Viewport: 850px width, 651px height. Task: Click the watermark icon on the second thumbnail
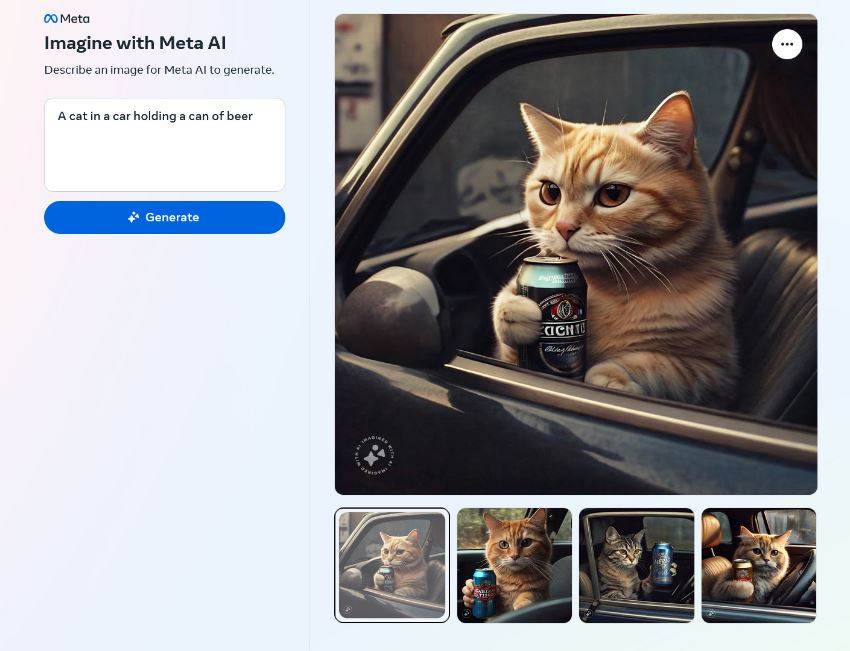467,612
